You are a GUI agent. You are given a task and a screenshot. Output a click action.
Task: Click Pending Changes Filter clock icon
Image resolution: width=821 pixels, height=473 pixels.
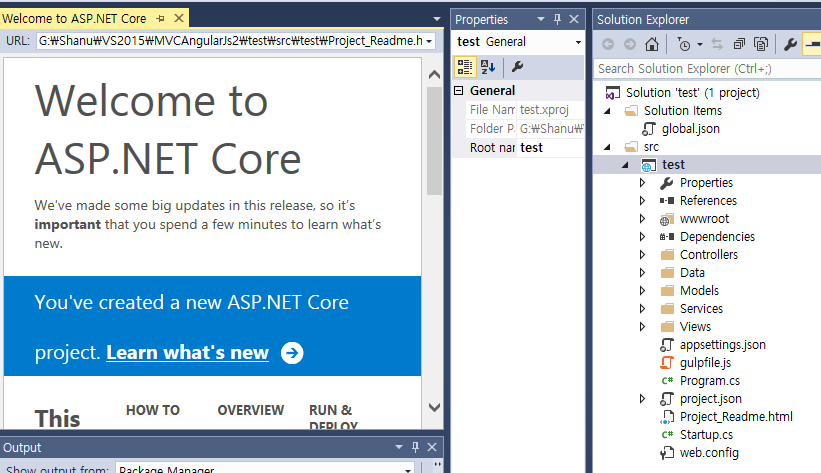click(x=683, y=44)
